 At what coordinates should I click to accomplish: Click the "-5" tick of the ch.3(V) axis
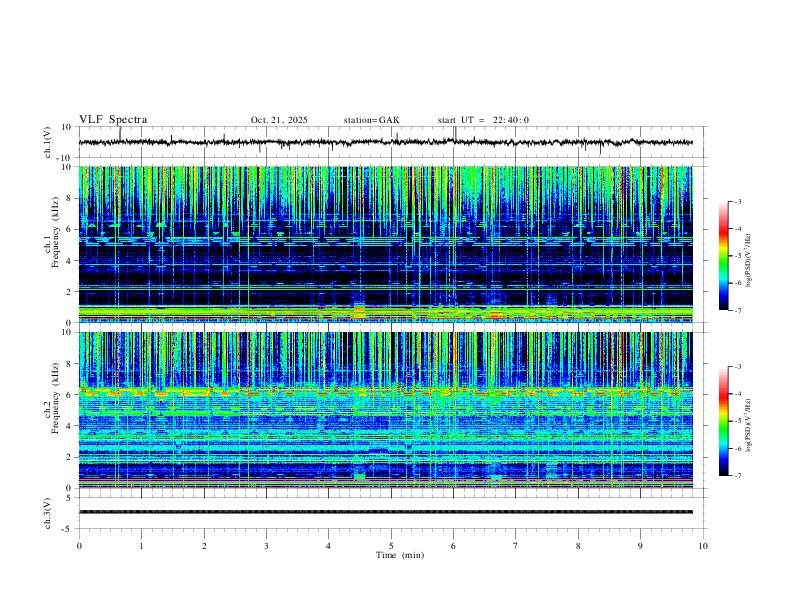(68, 529)
